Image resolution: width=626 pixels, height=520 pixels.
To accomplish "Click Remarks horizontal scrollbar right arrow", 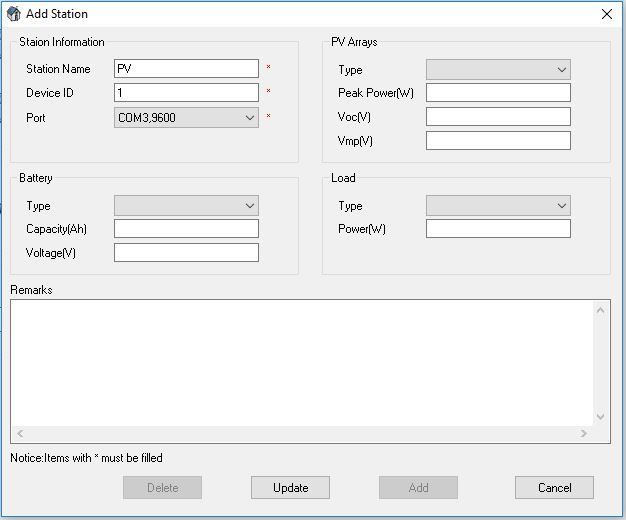I will [x=584, y=434].
